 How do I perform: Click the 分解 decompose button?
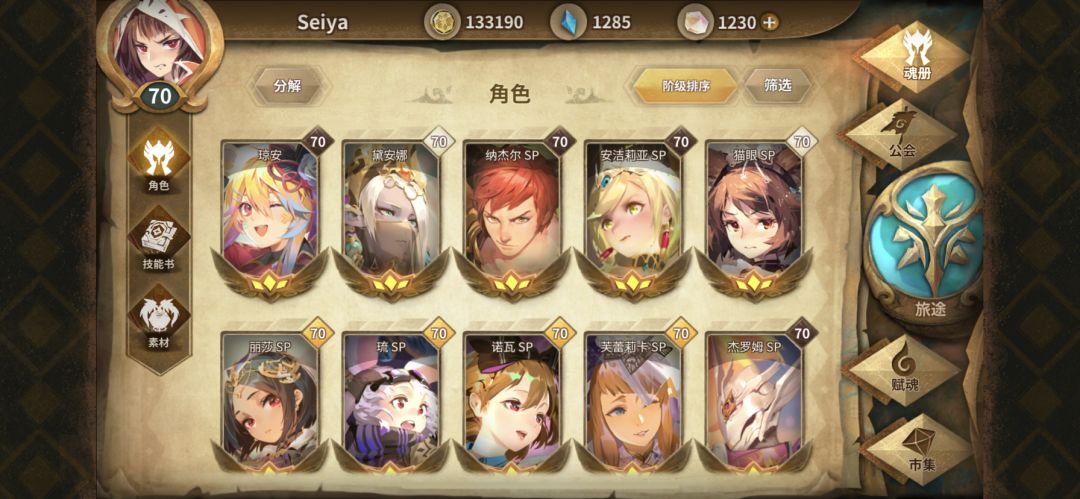[x=288, y=86]
